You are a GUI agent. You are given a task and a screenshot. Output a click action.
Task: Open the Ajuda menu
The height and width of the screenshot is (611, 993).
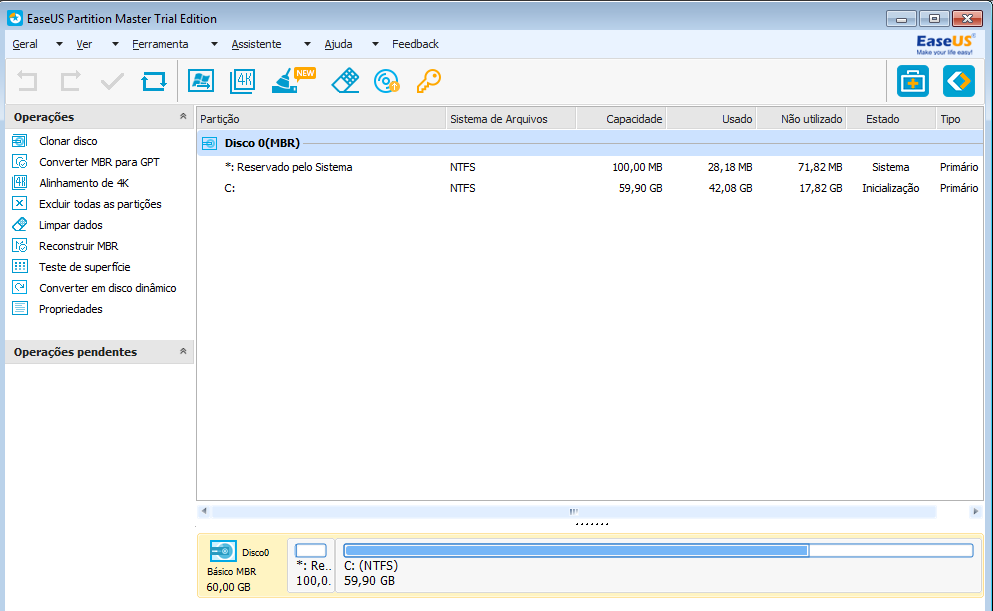point(338,44)
